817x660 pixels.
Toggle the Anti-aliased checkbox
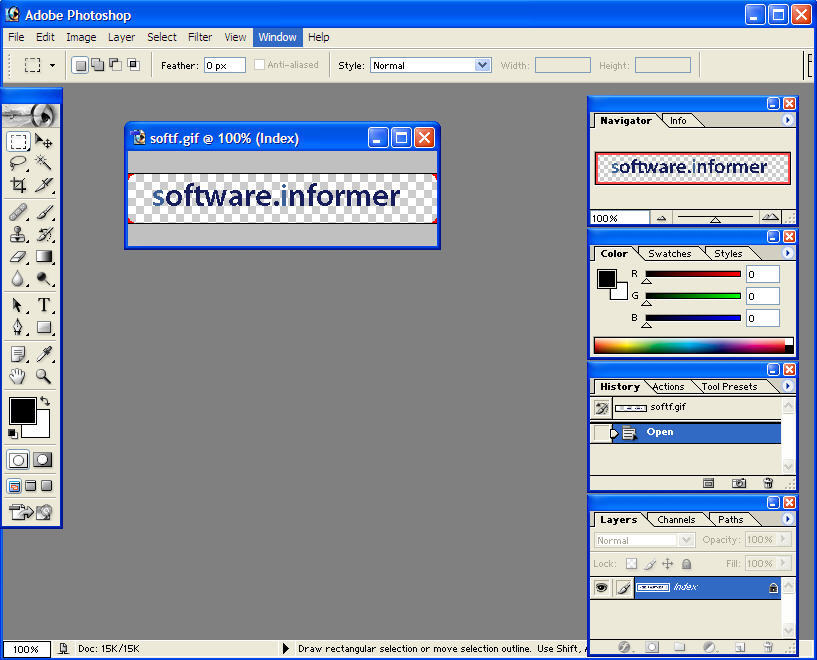(x=259, y=65)
